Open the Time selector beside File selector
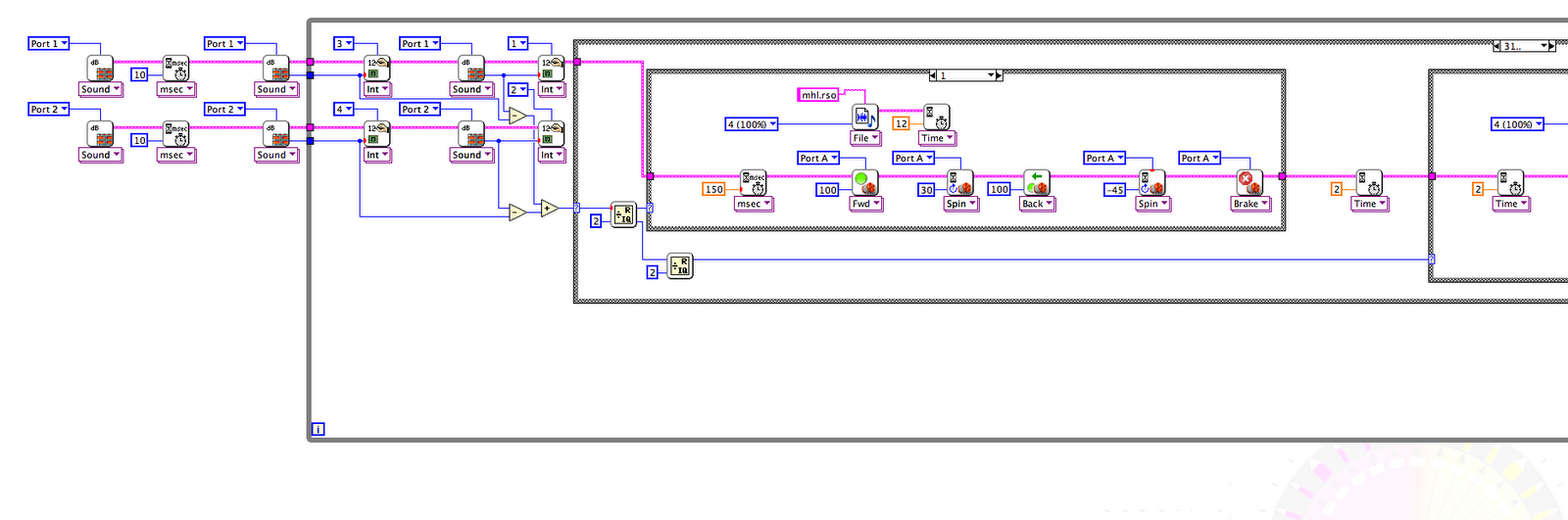 tap(937, 138)
